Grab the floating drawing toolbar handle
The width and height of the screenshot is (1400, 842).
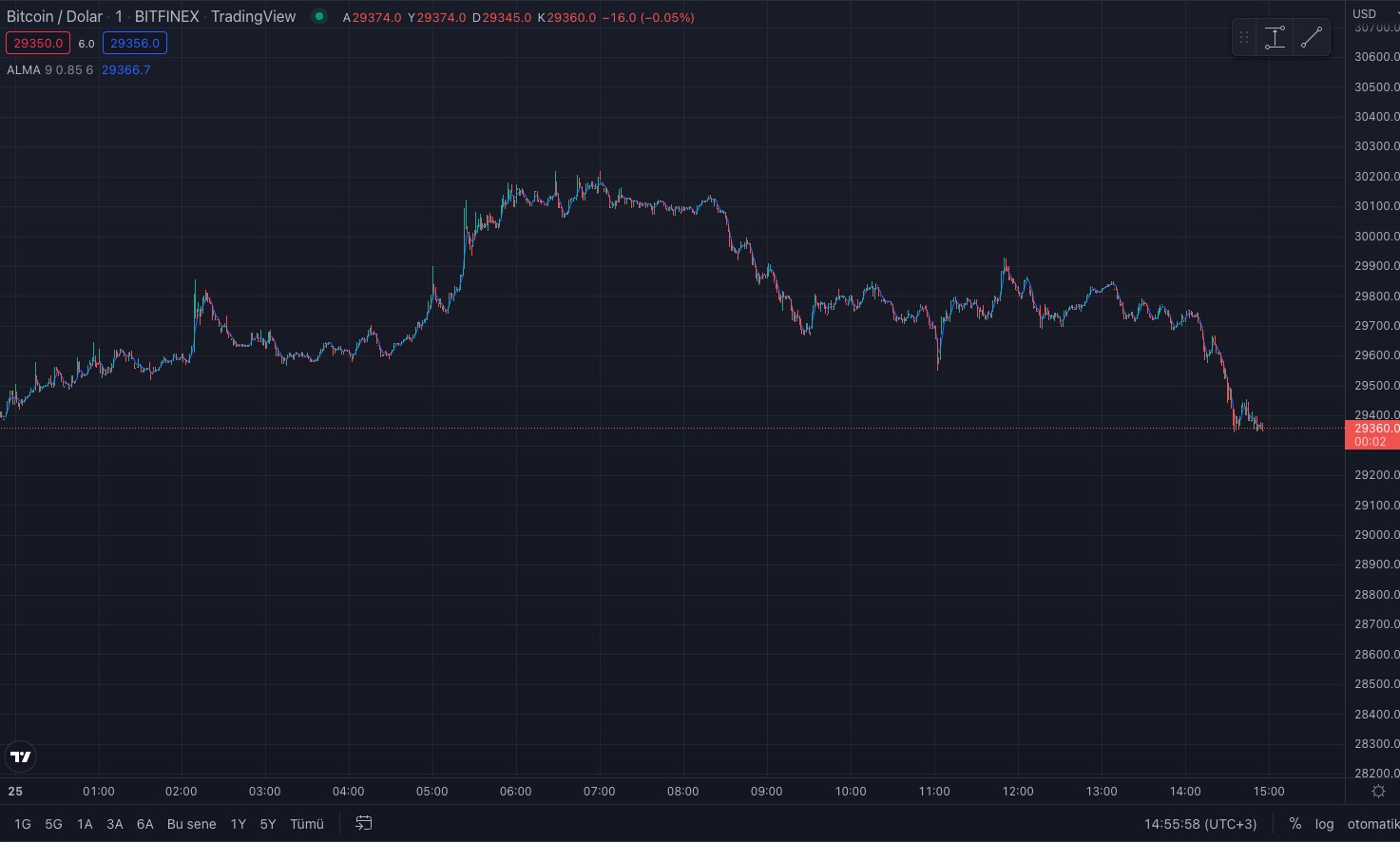pos(1244,38)
